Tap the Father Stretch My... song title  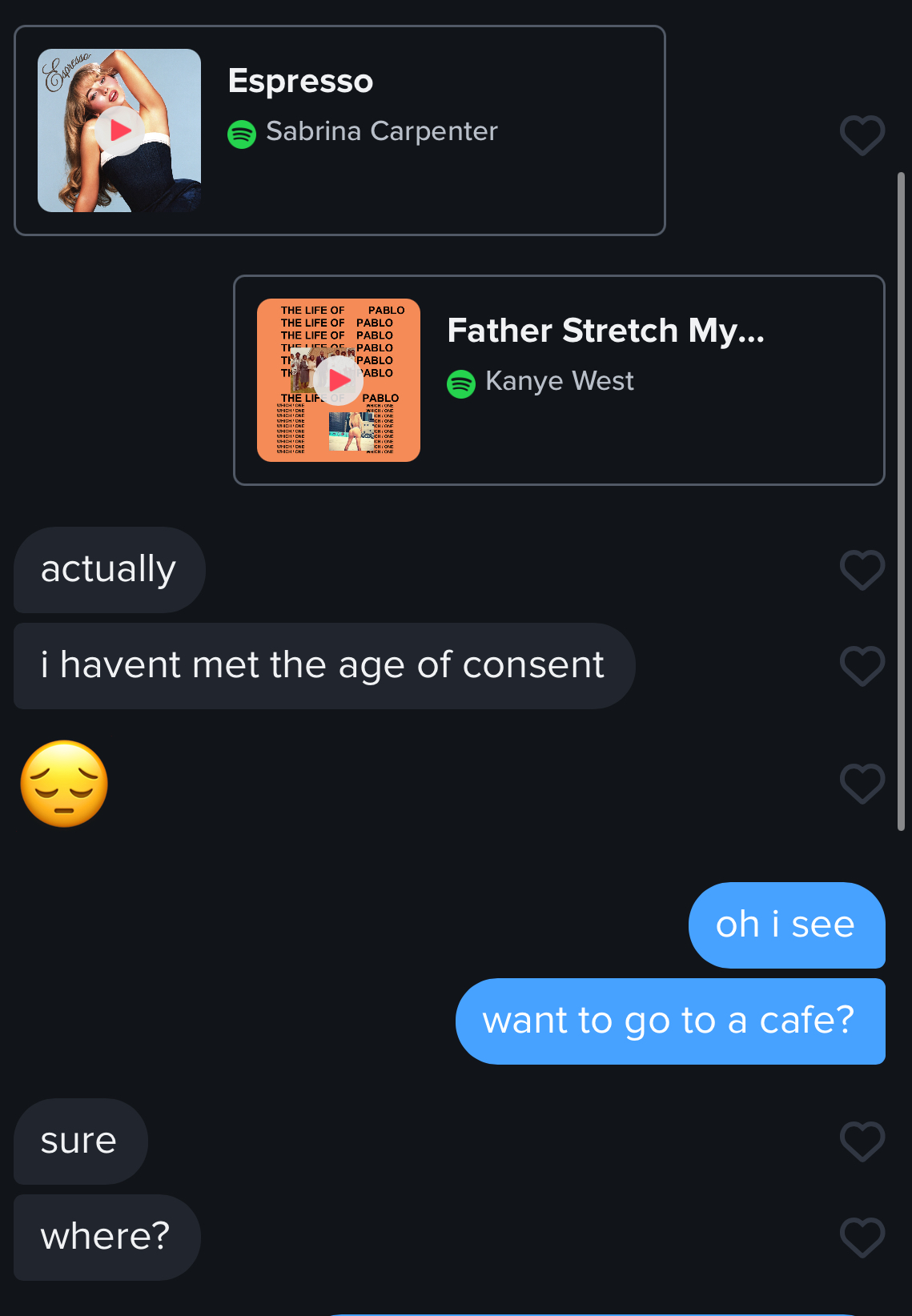605,331
